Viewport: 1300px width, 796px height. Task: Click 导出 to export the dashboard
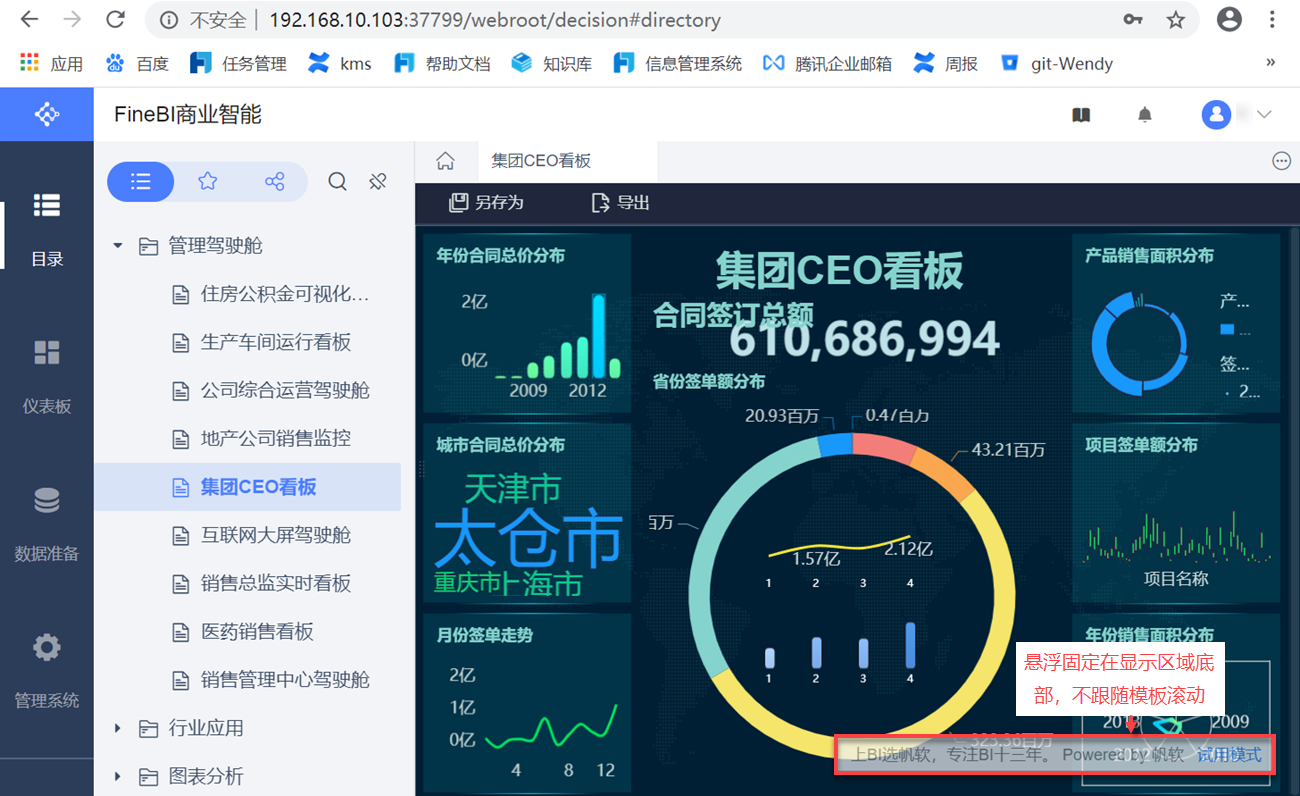point(621,203)
